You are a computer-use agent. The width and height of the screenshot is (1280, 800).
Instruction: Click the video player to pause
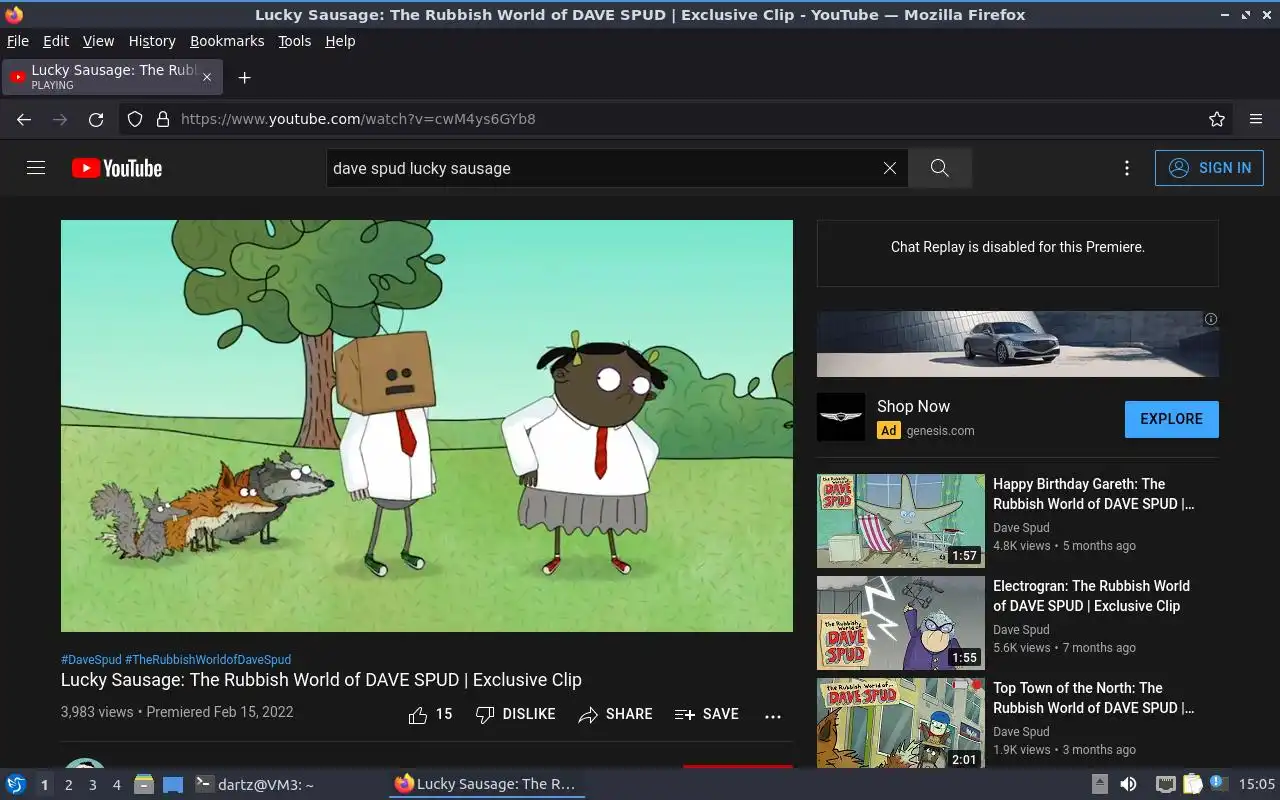point(427,426)
